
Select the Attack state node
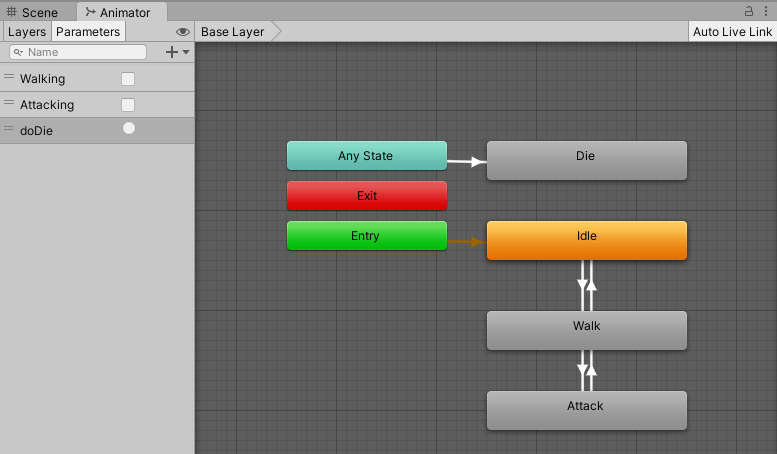tap(587, 410)
